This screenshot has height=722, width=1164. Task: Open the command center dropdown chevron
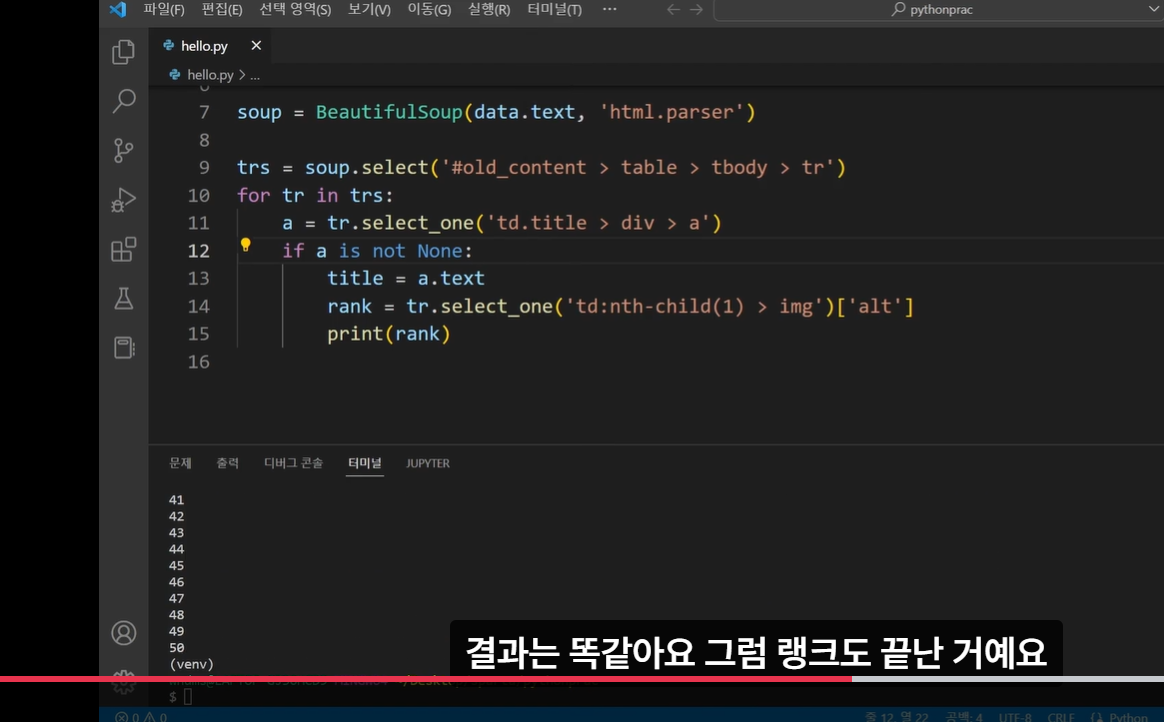coord(1154,9)
